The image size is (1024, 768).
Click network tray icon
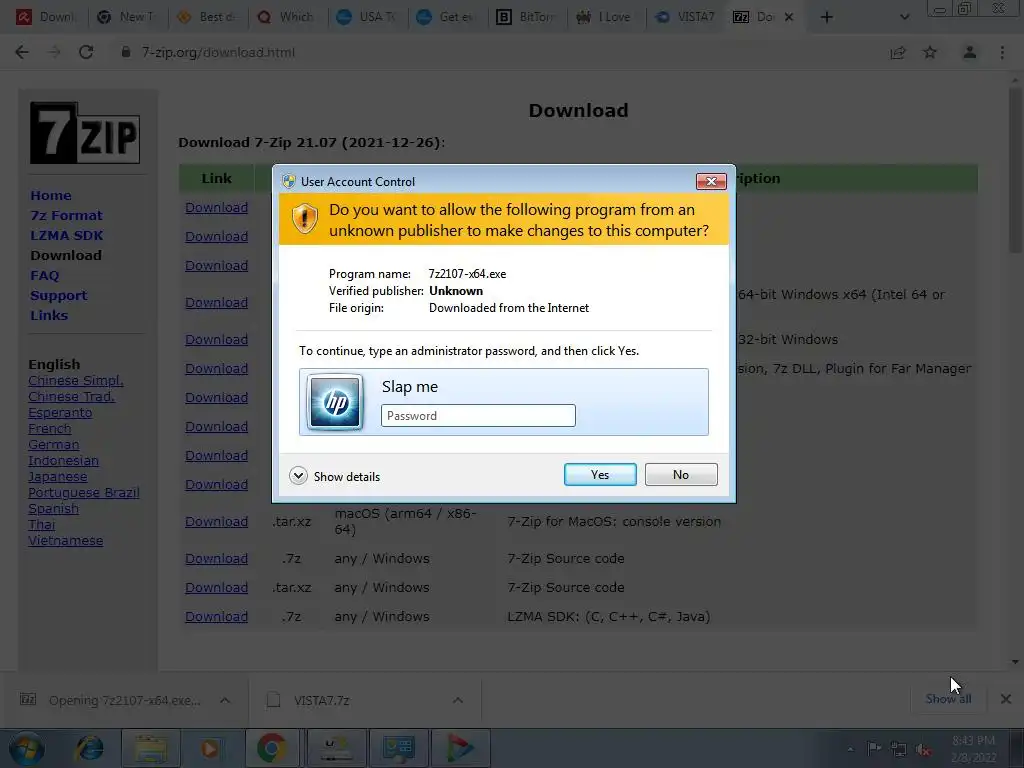coord(899,749)
